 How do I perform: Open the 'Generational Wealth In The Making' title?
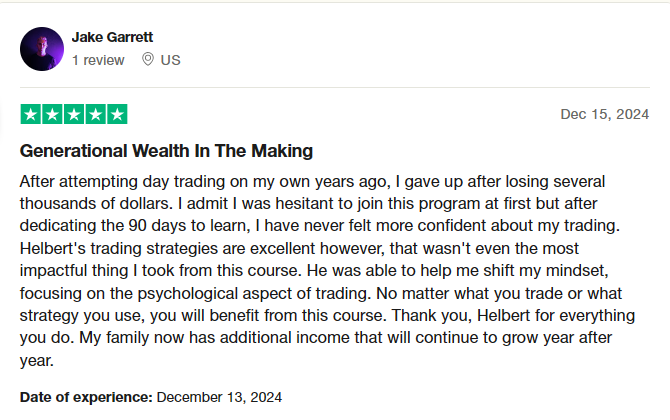(x=166, y=151)
